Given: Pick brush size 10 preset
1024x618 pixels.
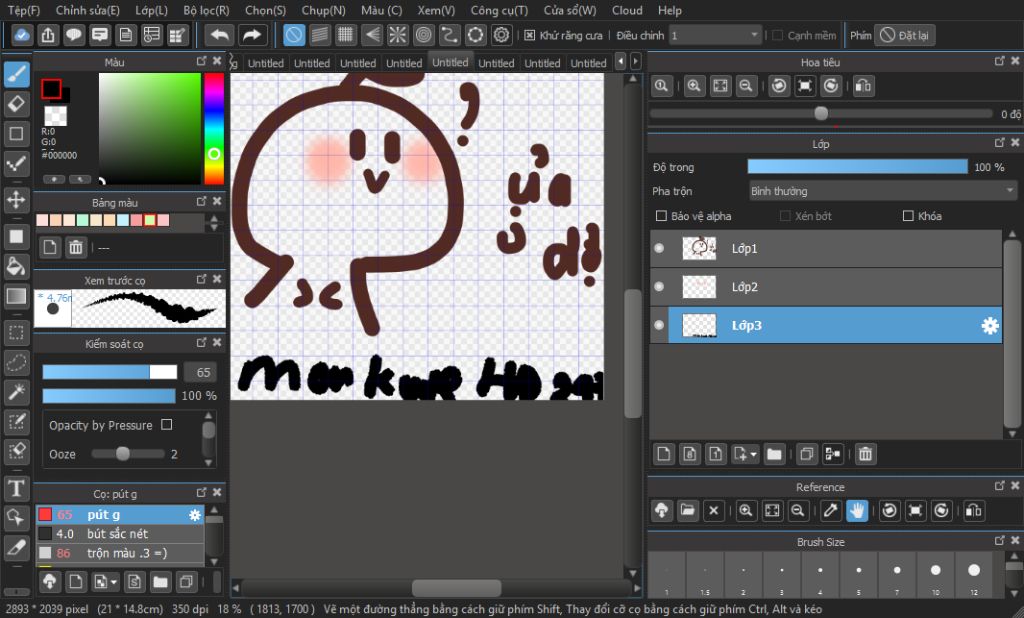Looking at the screenshot, I should tap(935, 575).
